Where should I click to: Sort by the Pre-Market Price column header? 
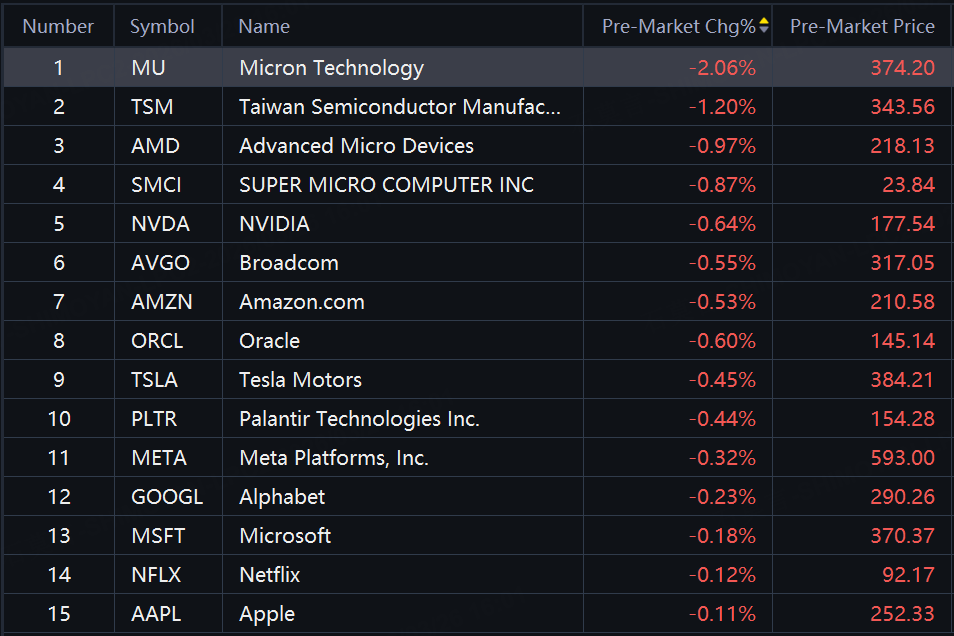pos(862,27)
